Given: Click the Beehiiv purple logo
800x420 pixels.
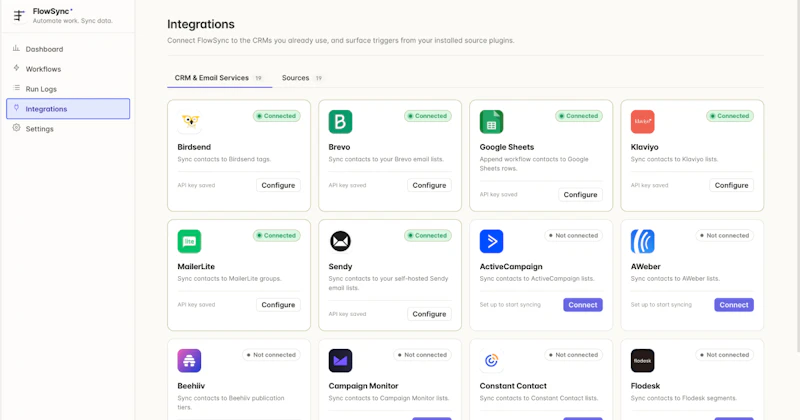Looking at the screenshot, I should point(189,360).
